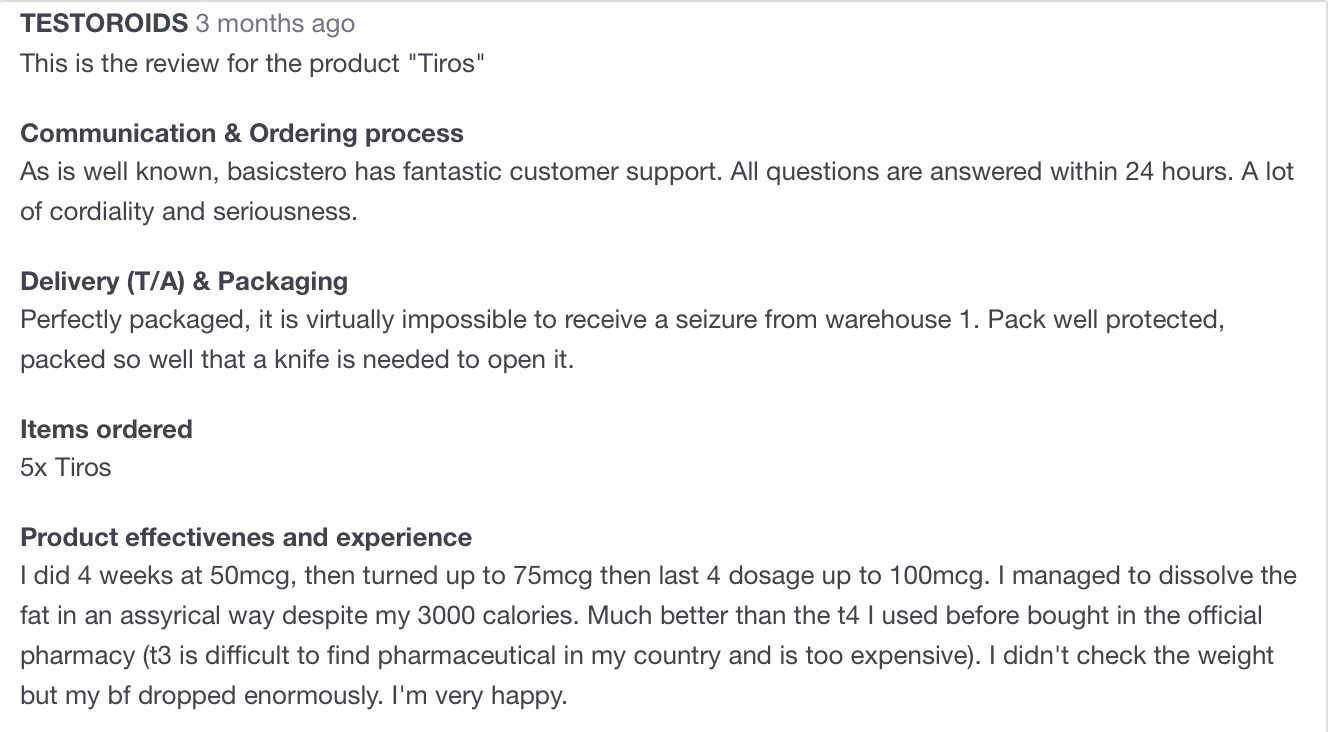This screenshot has height=732, width=1336.
Task: Click the "Delivery (T/A) & Packaging" heading
Action: (x=184, y=282)
